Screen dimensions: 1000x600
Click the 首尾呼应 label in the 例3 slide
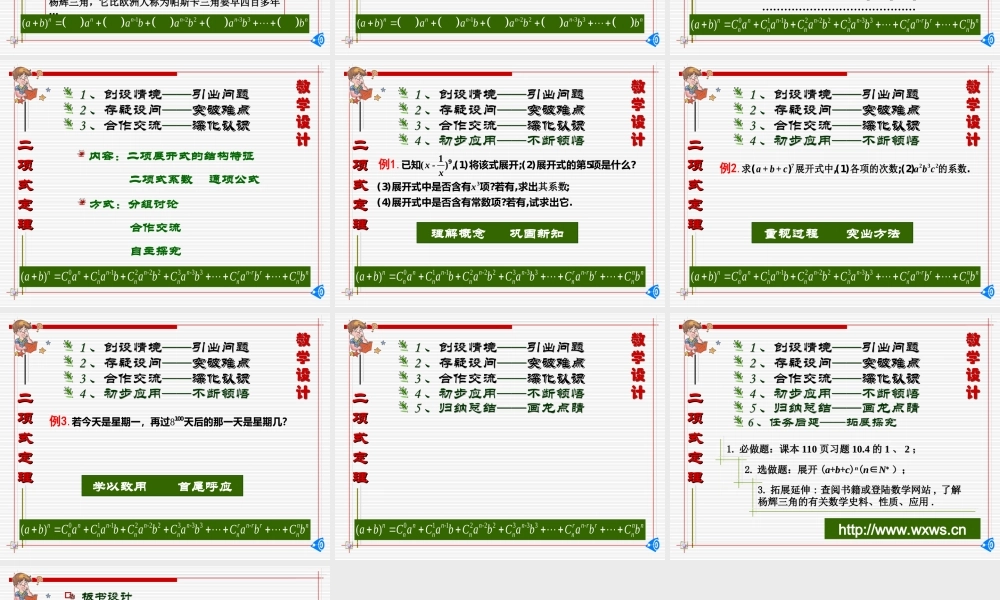[x=205, y=487]
